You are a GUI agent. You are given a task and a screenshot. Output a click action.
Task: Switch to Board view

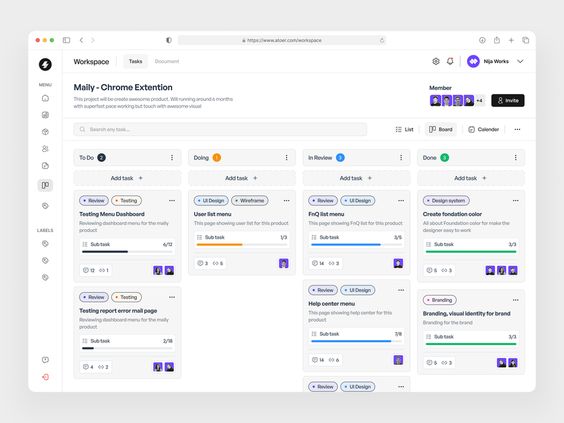[441, 129]
